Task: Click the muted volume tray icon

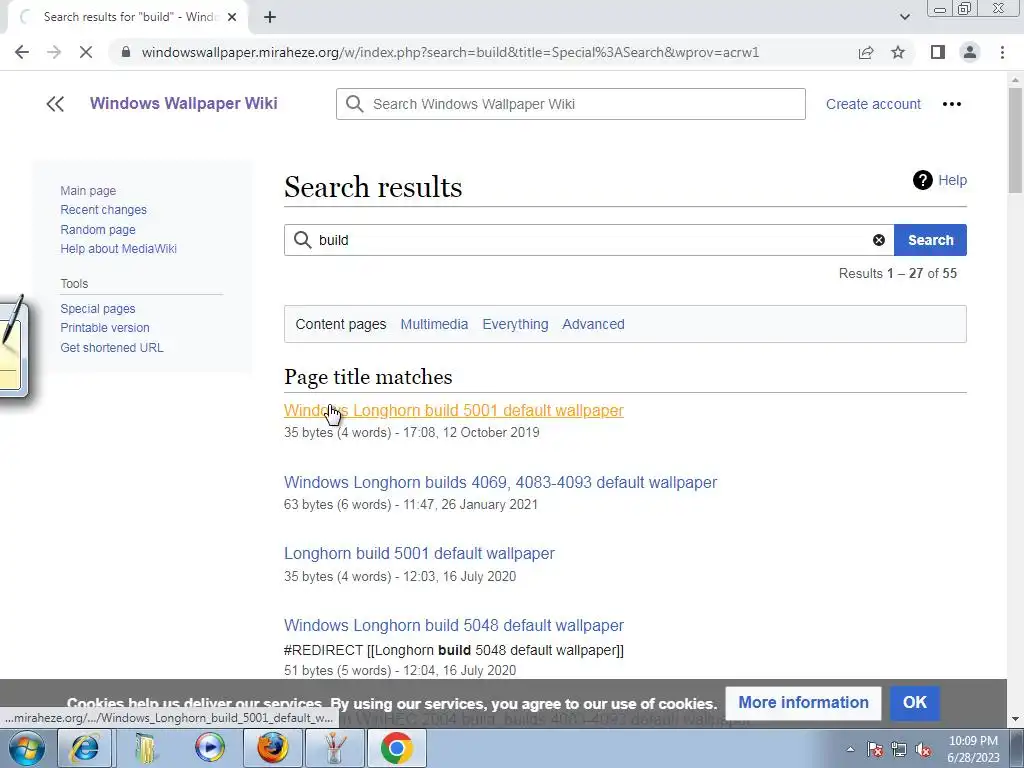Action: click(x=923, y=749)
